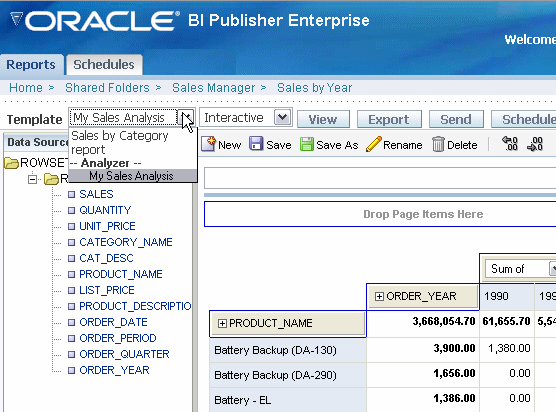This screenshot has width=556, height=412.
Task: Select My Sales Analysis in the dropdown list
Action: click(x=132, y=176)
